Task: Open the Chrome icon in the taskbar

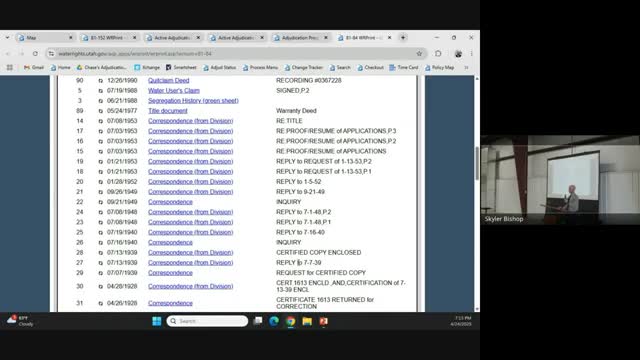Action: coord(291,321)
